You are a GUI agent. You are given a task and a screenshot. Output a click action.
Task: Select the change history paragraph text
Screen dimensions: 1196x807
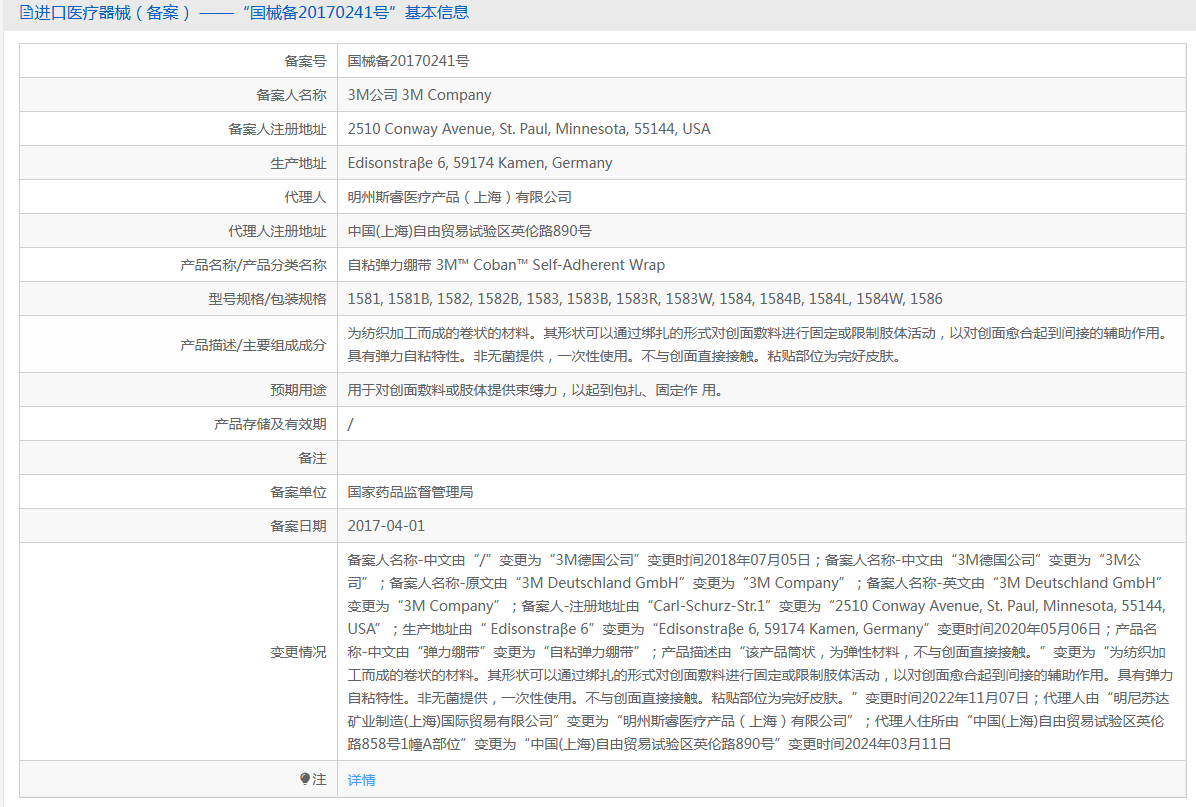click(x=760, y=651)
